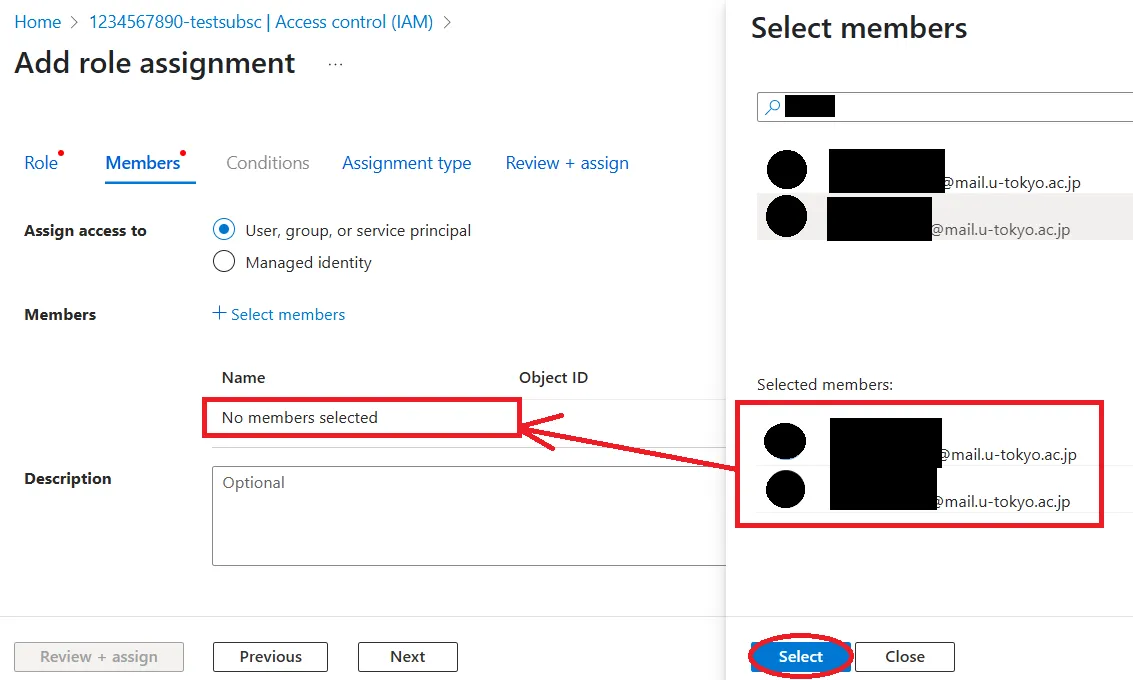Screen dimensions: 1133x680
Task: Switch to the Role tab
Action: coord(41,163)
